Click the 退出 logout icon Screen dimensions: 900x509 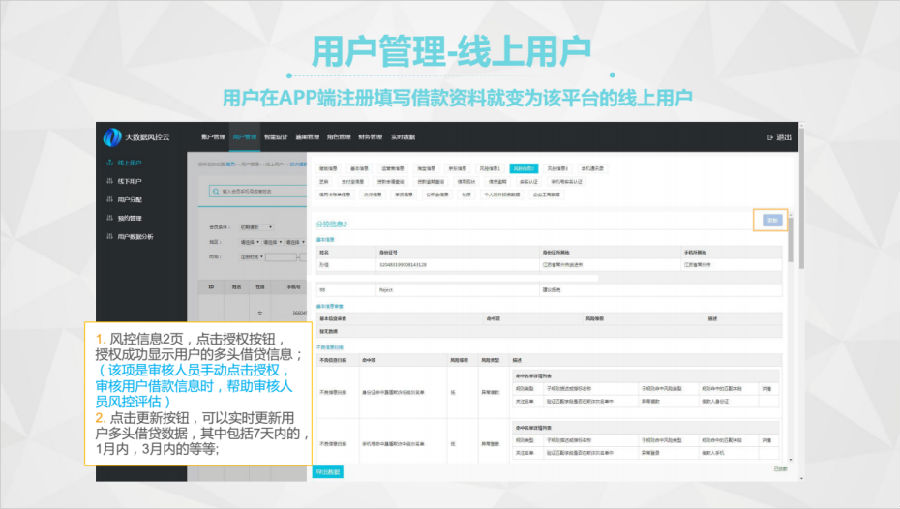coord(769,137)
